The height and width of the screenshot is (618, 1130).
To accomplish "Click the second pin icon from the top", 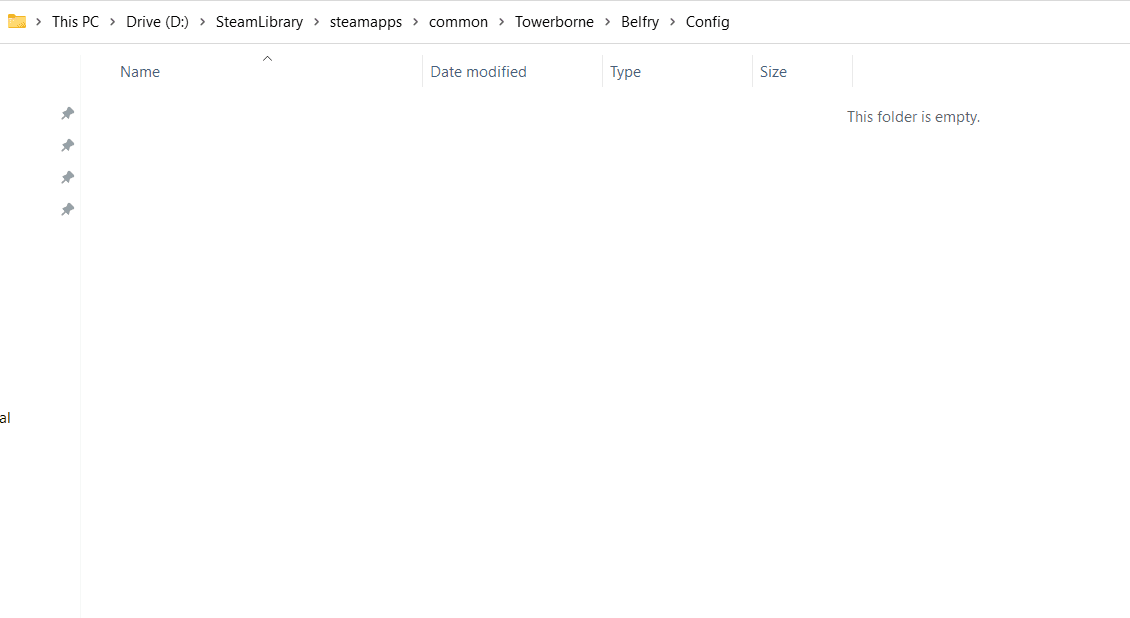I will coord(67,145).
